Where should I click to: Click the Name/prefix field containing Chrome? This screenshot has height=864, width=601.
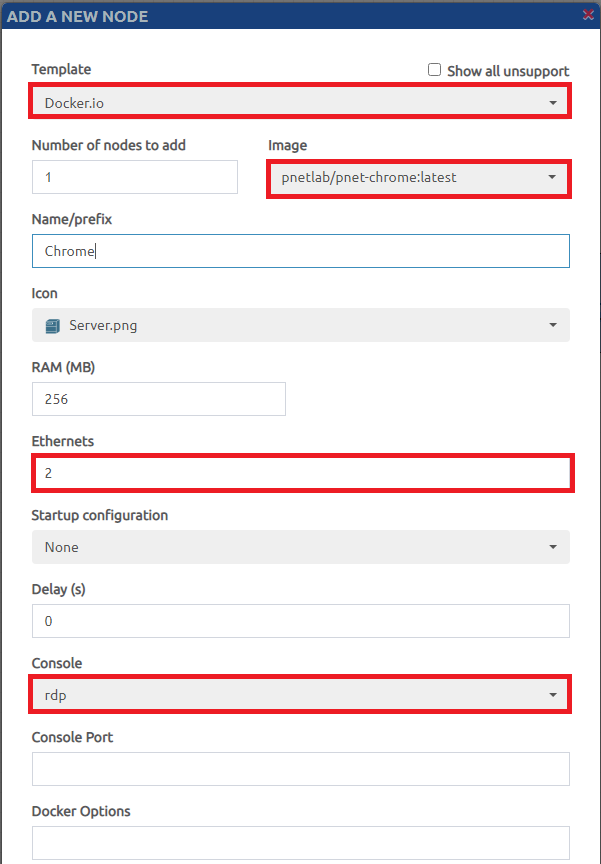click(300, 251)
